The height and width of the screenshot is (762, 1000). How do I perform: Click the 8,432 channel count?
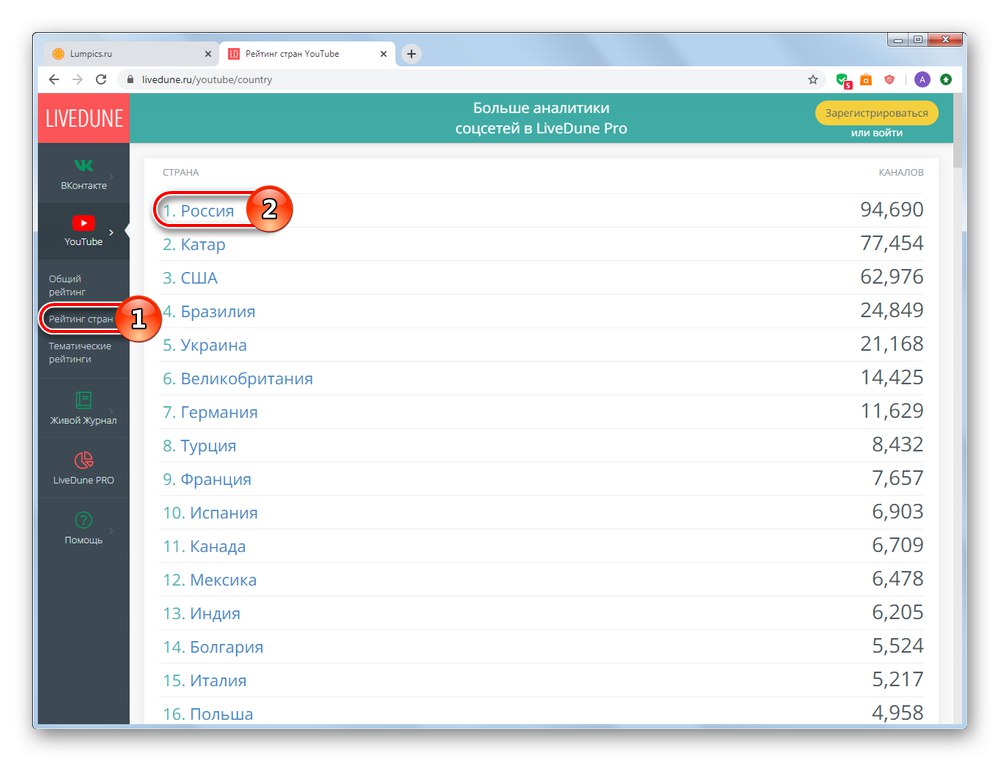click(x=897, y=444)
